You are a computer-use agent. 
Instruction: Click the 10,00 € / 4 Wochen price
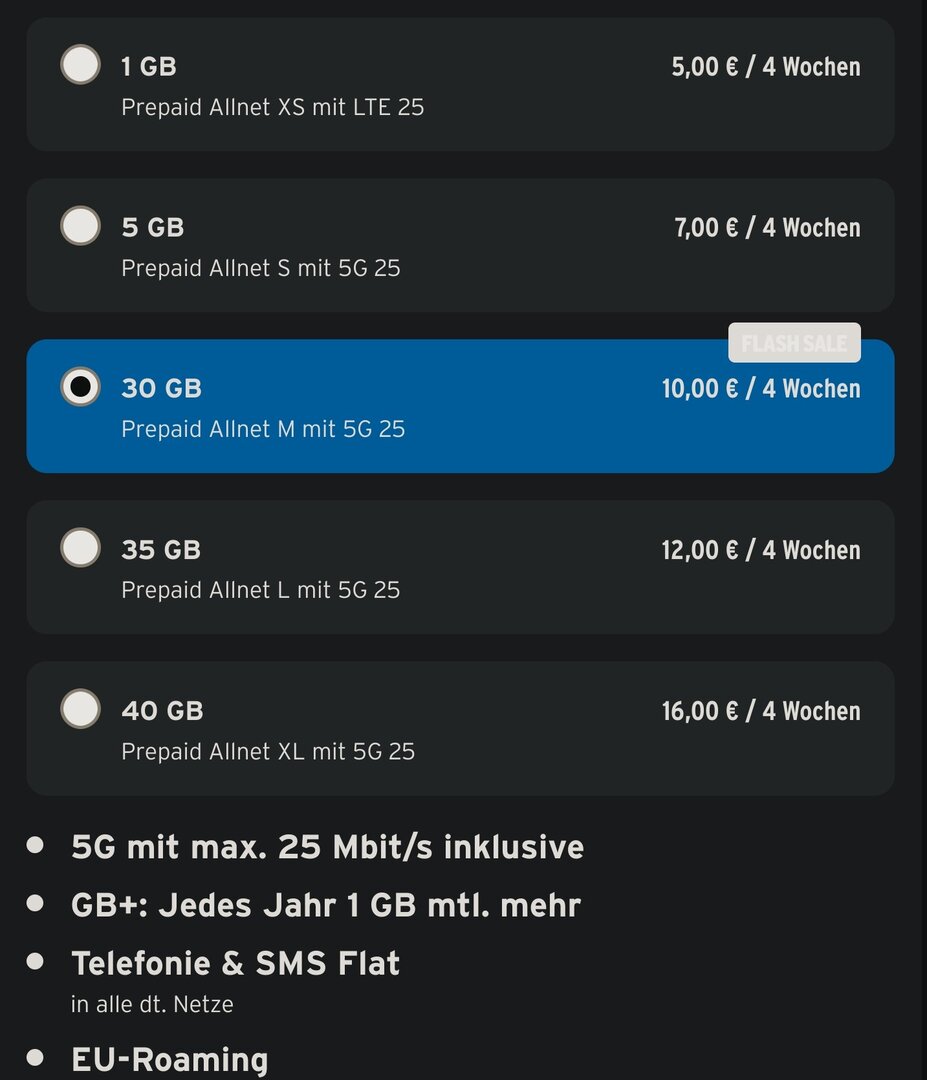(760, 389)
